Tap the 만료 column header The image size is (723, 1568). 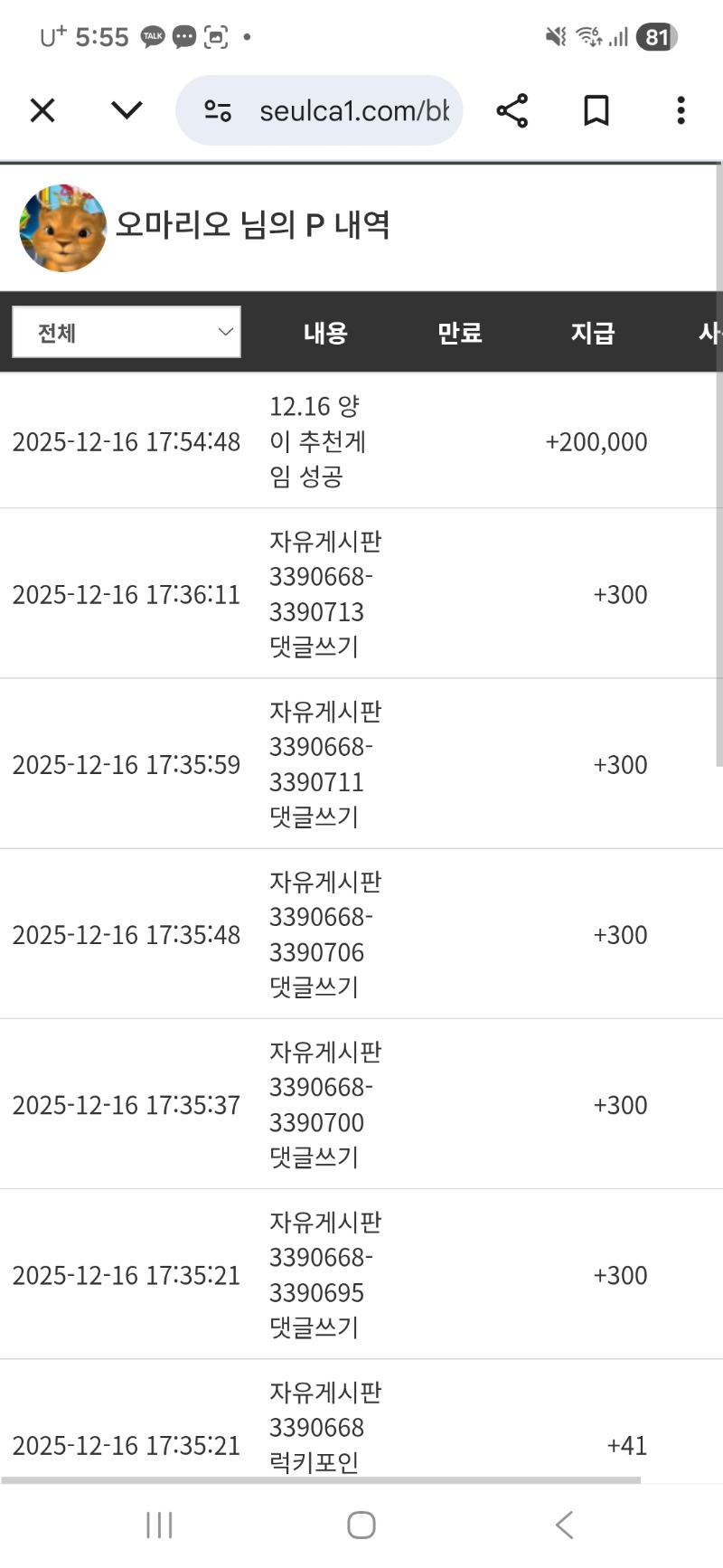(x=459, y=333)
